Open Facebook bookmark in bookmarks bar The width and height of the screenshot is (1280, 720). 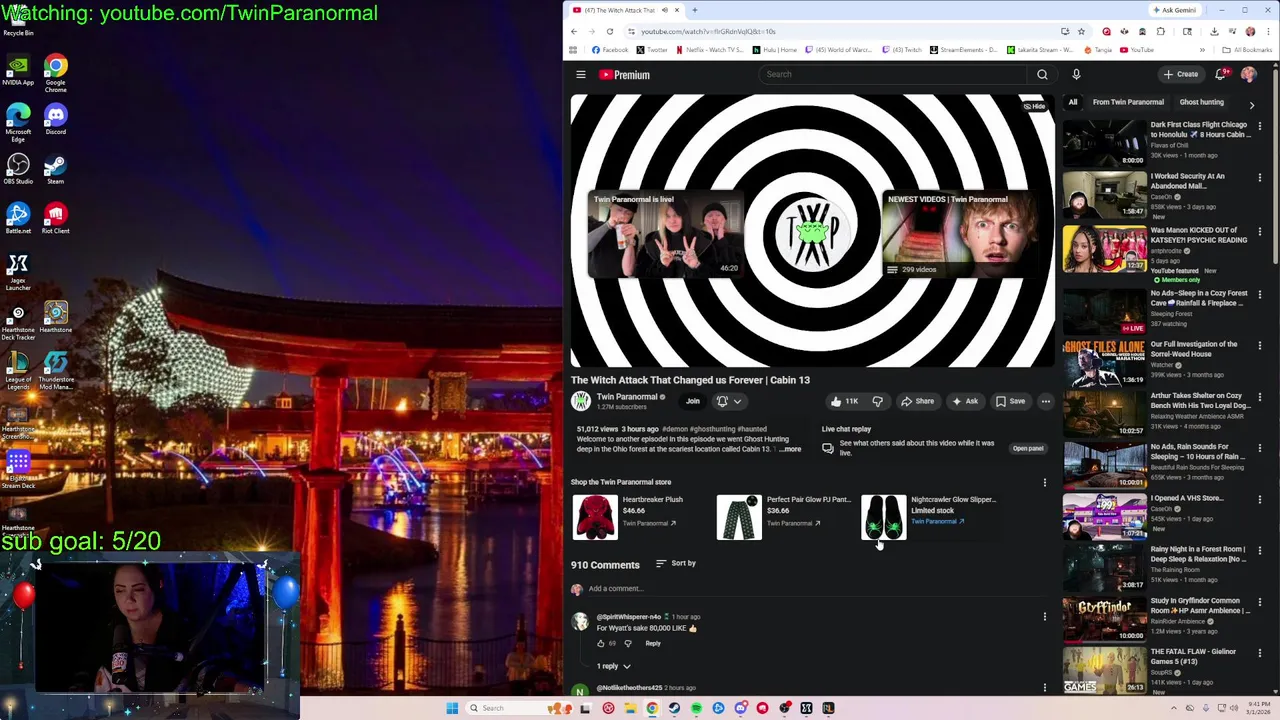click(610, 50)
